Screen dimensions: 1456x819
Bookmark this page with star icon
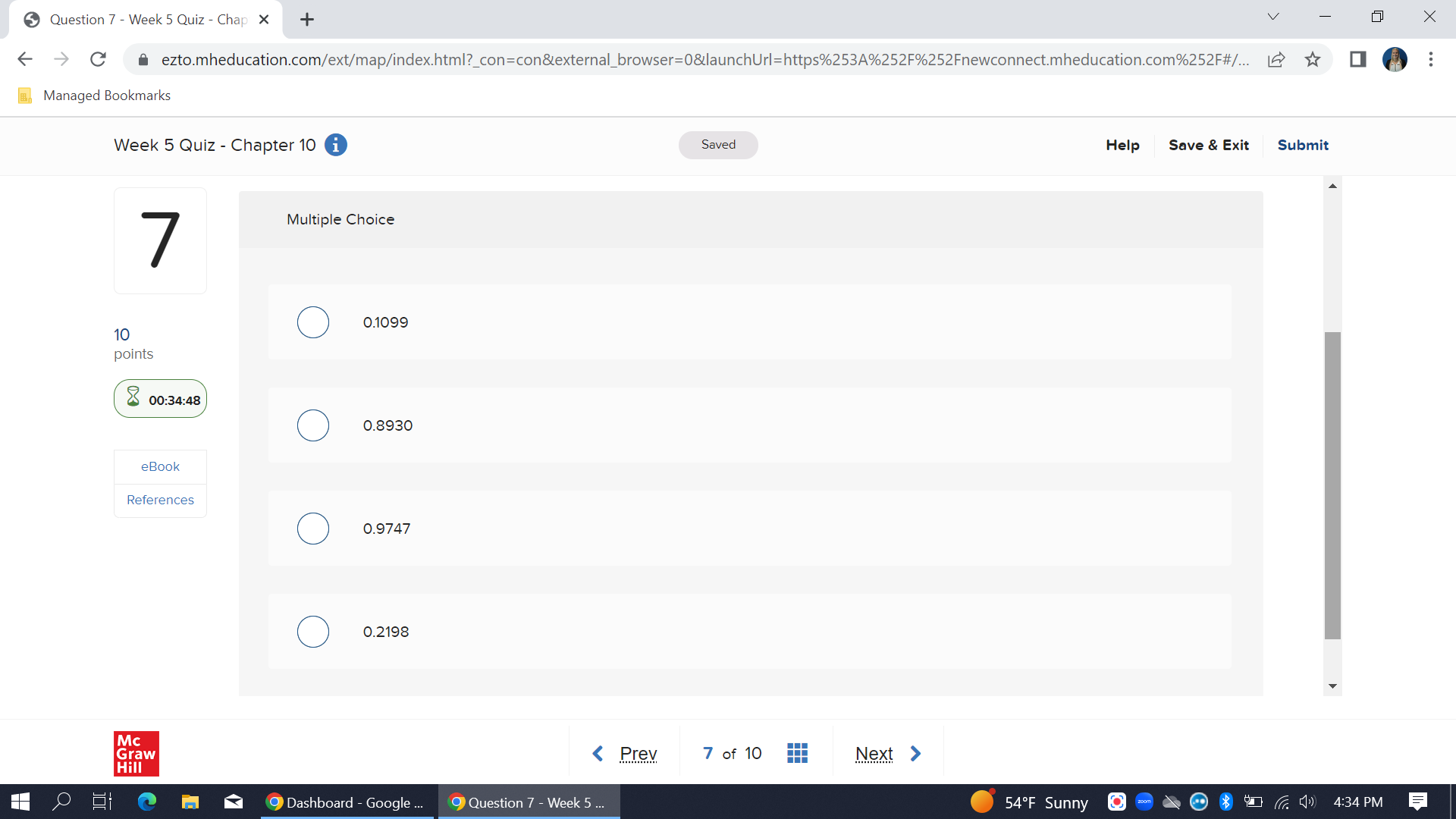1313,60
